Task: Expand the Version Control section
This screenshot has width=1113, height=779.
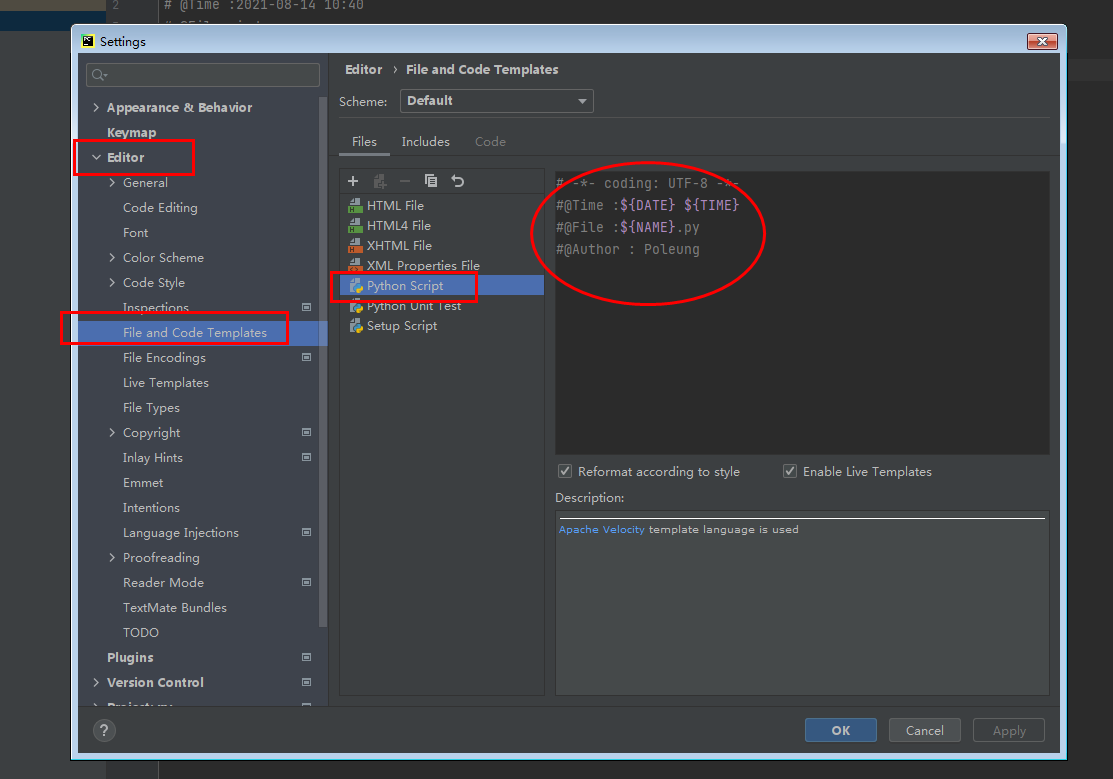Action: pos(97,682)
